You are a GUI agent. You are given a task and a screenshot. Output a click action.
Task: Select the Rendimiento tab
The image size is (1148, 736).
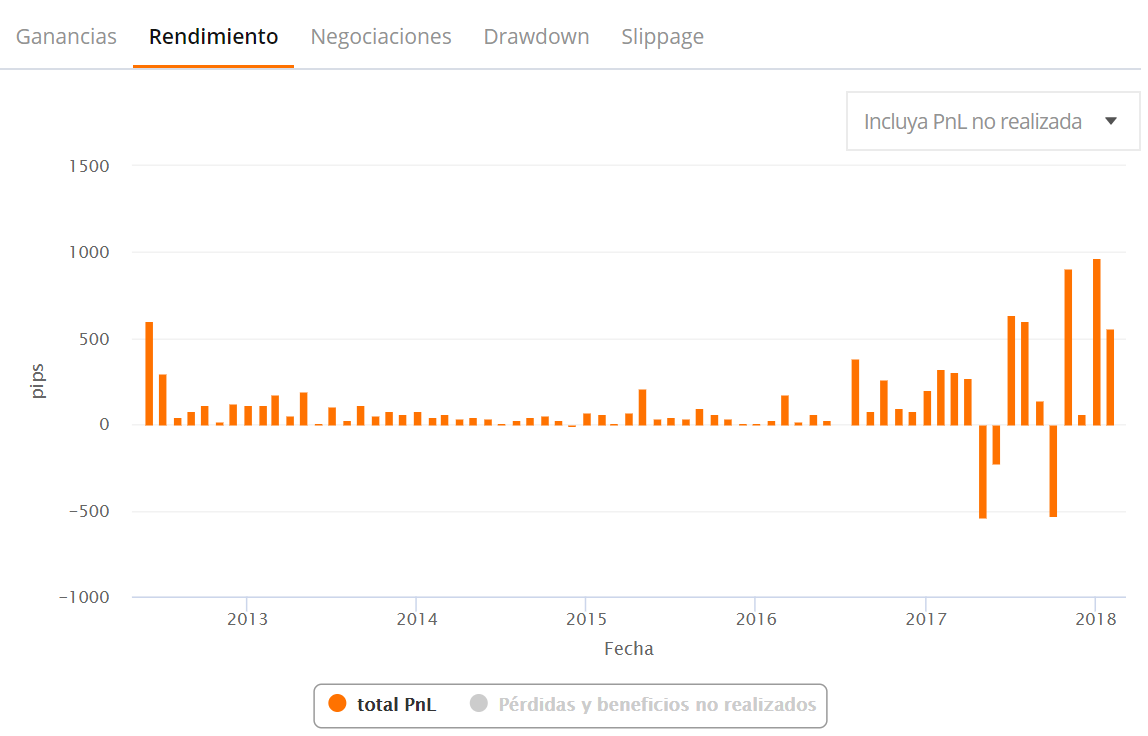[x=213, y=37]
